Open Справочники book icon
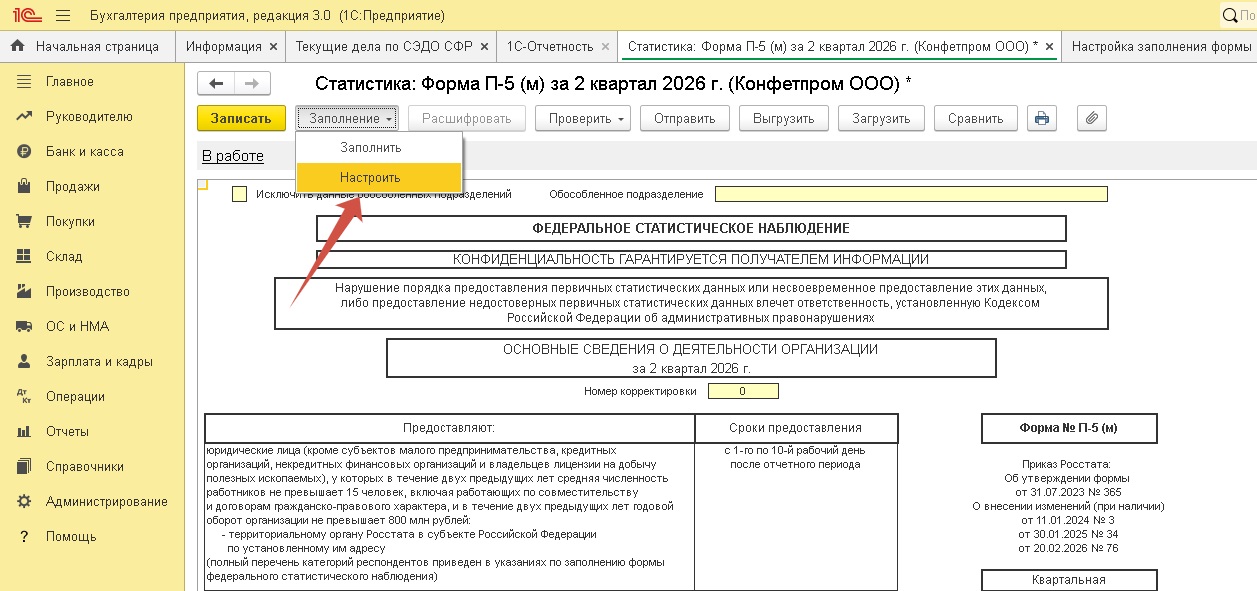Screen dimensions: 1257x591 click(x=24, y=466)
